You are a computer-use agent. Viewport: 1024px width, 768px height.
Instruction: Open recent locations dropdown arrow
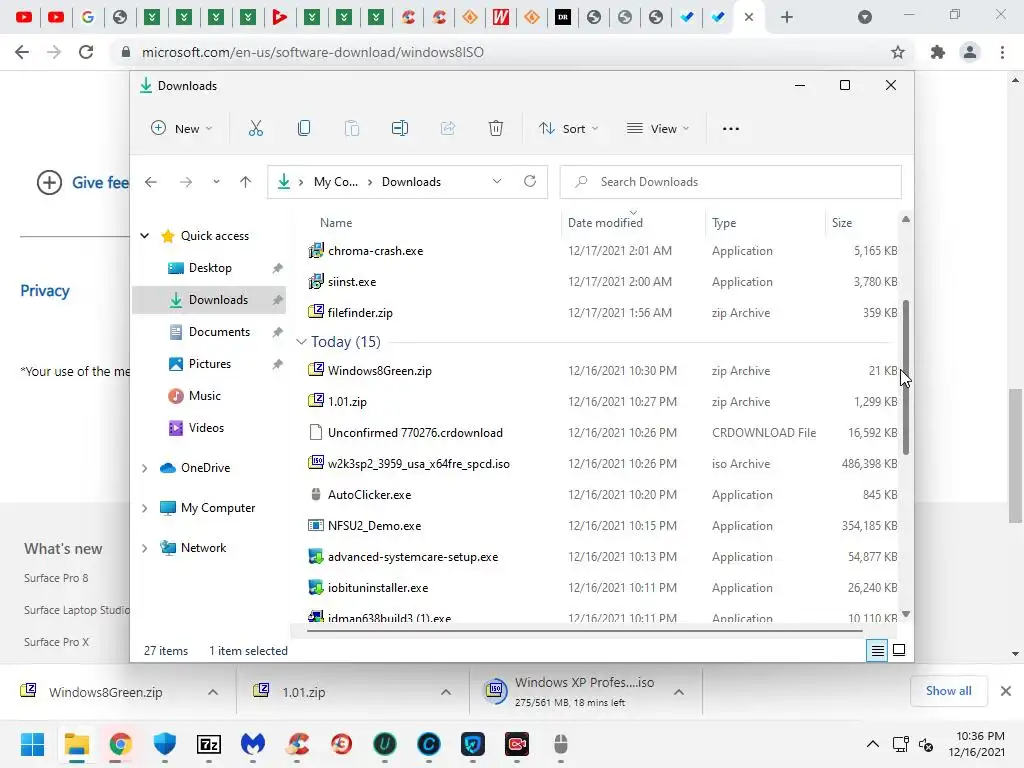[216, 182]
